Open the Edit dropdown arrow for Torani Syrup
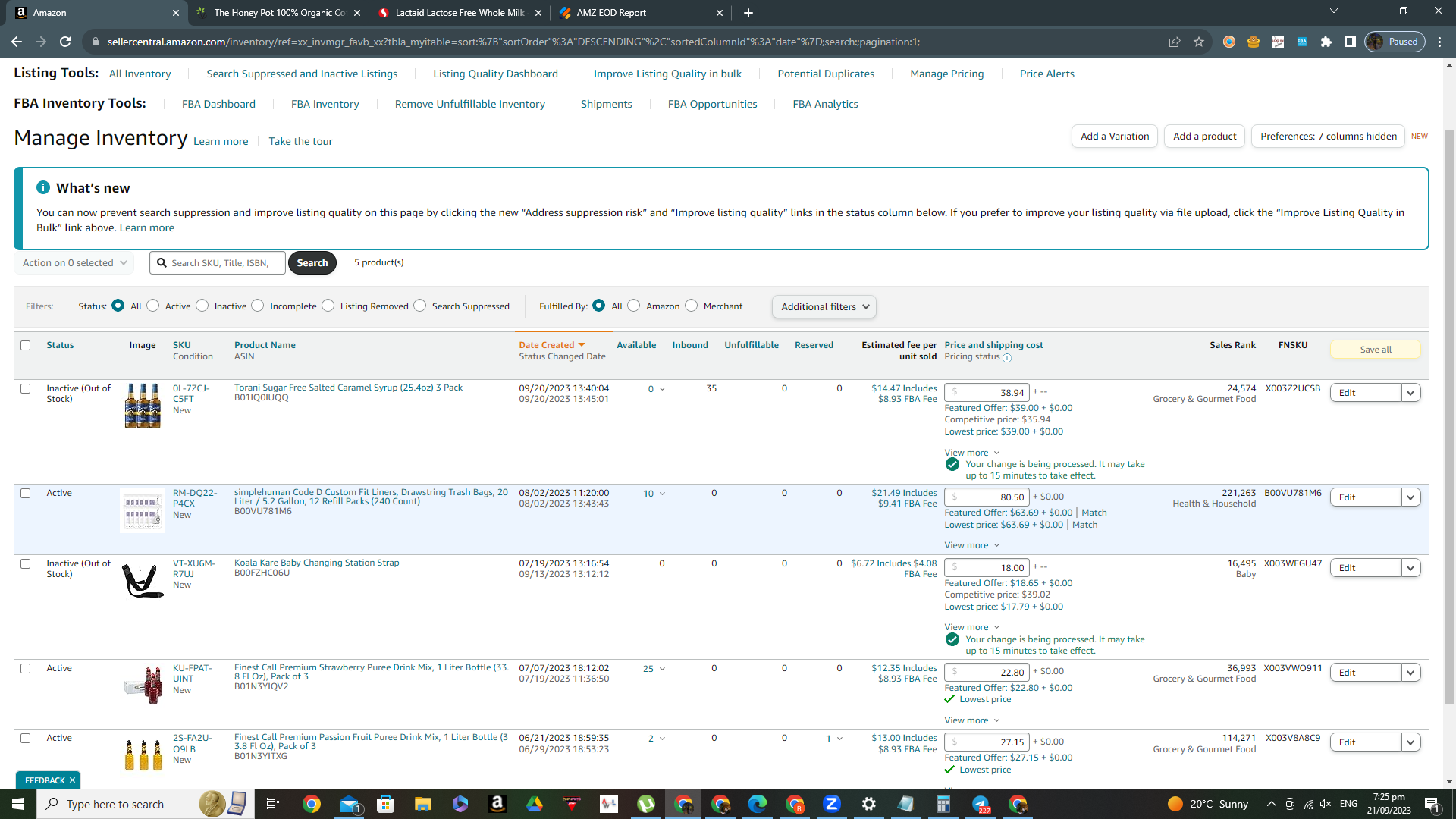 click(1410, 393)
